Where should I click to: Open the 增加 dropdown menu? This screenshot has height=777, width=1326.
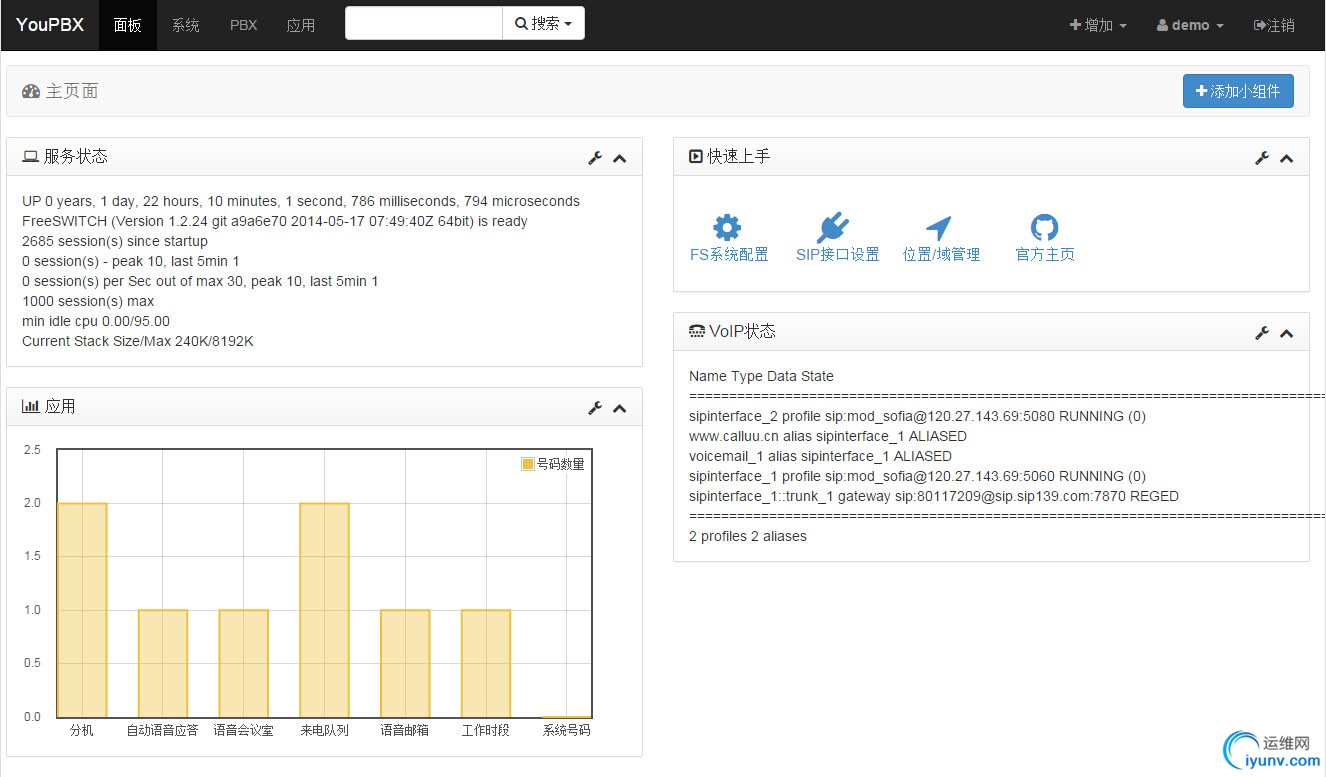point(1098,25)
